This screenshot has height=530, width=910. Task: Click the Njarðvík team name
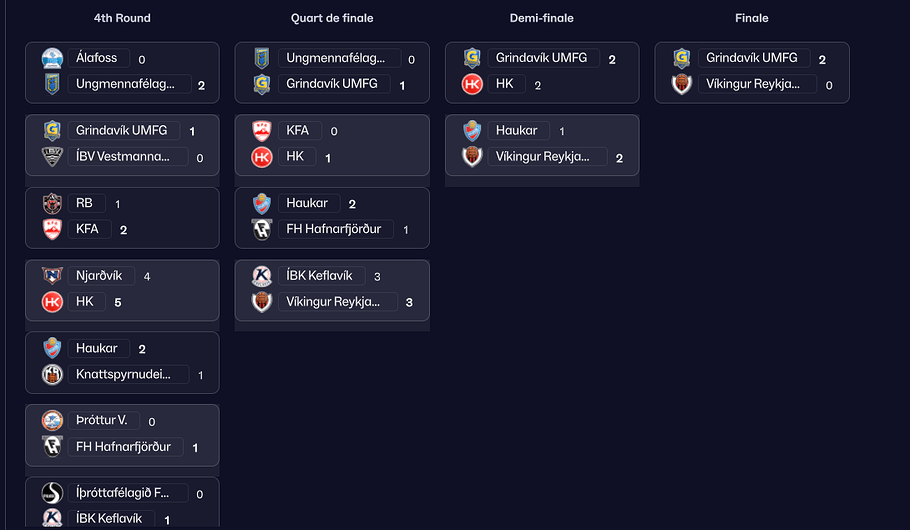click(98, 276)
